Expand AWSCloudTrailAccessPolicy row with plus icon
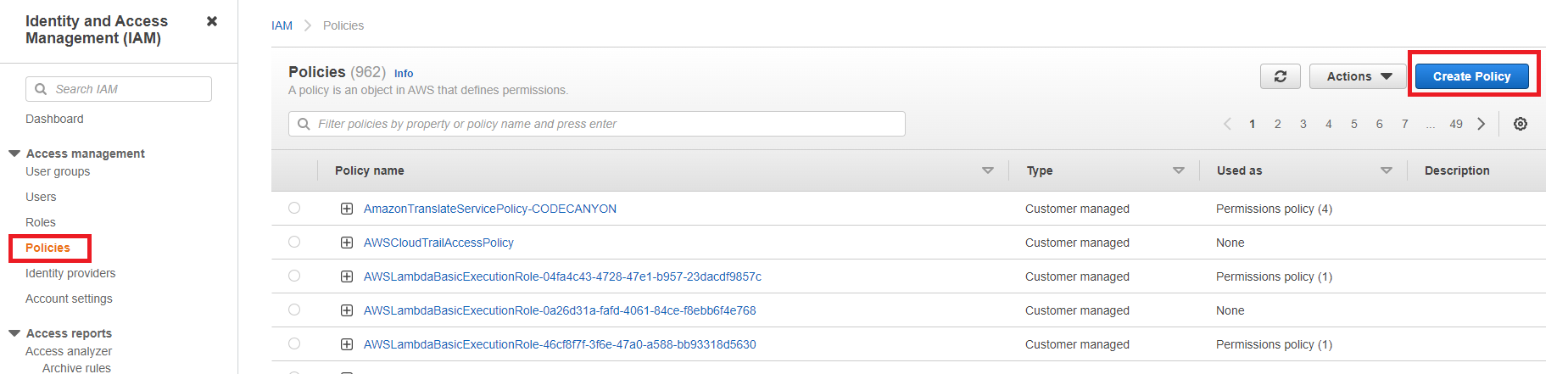Screen dimensions: 1568x374 pos(347,243)
